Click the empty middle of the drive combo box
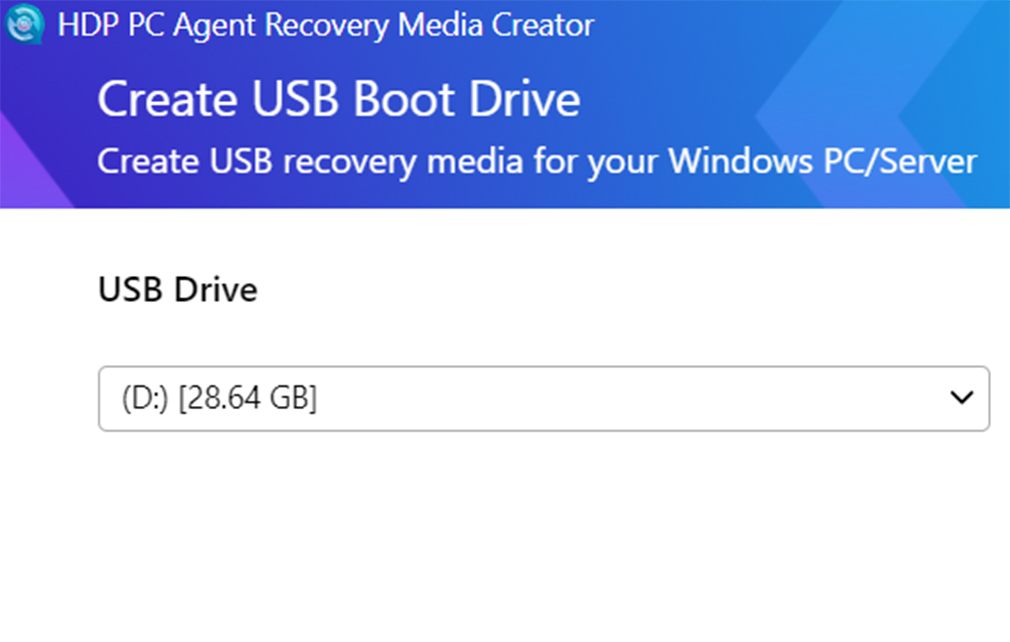The width and height of the screenshot is (1010, 642). 620,398
